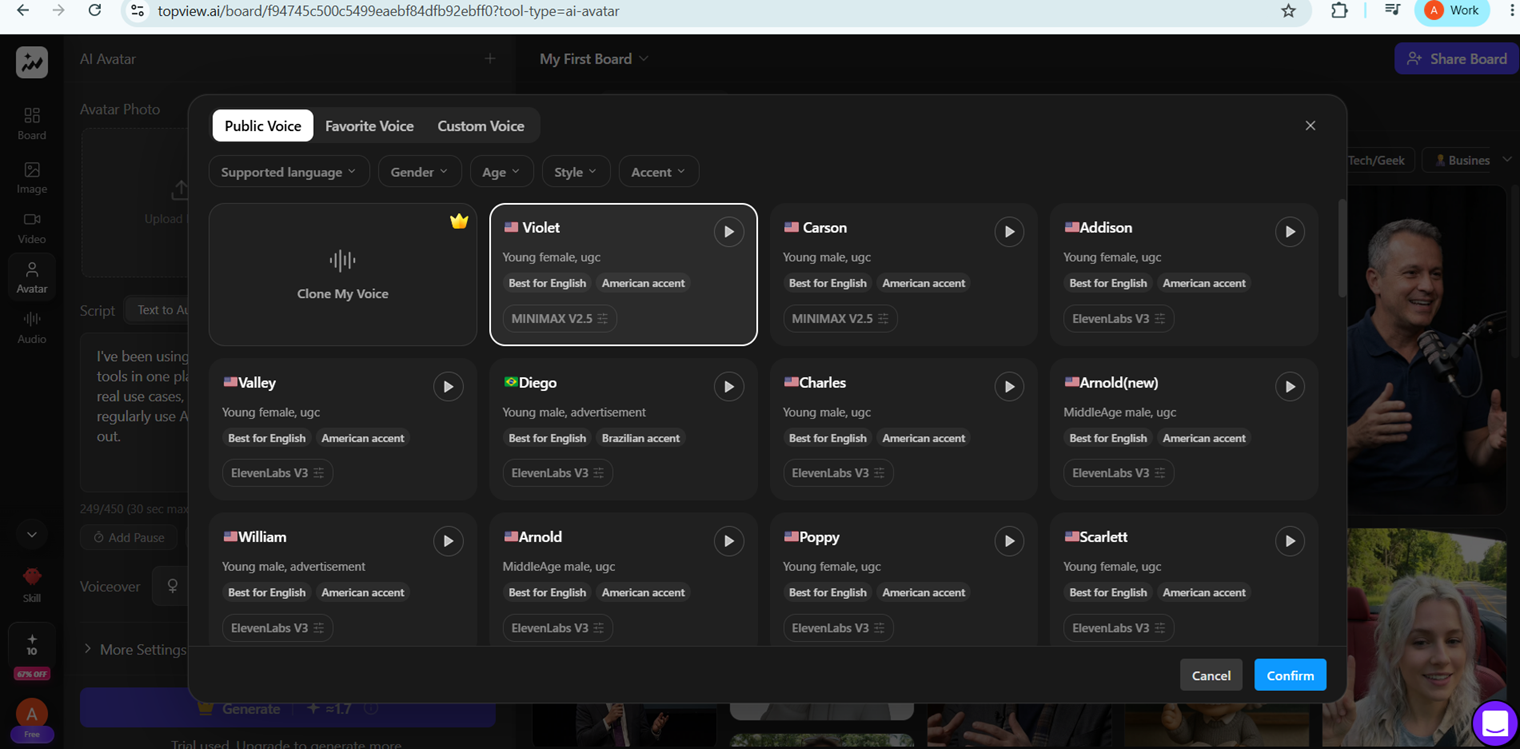Adjust Addison's ElevenLabs V3 model settings
1520x749 pixels.
pos(1119,319)
